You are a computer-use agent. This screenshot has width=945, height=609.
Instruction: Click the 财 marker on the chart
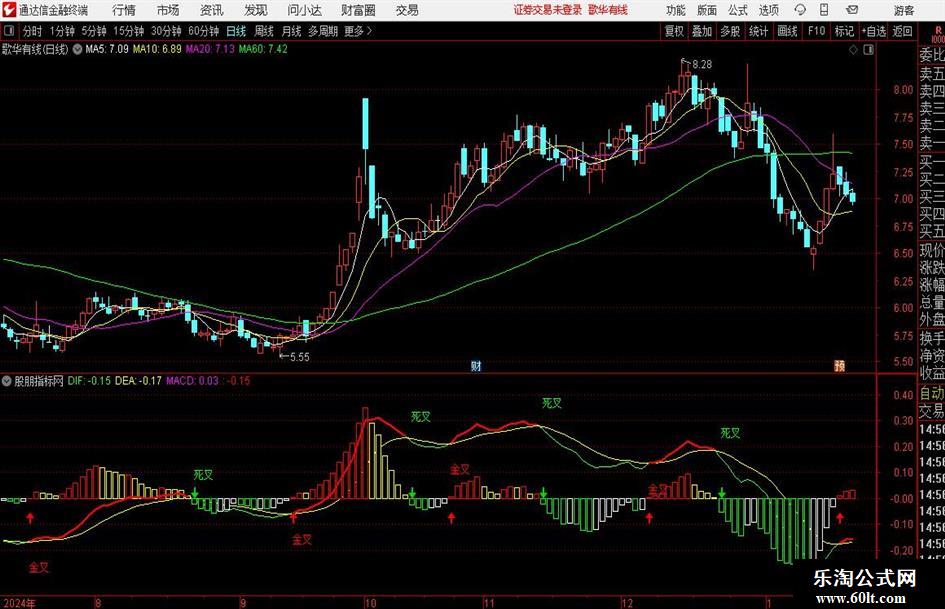point(476,365)
